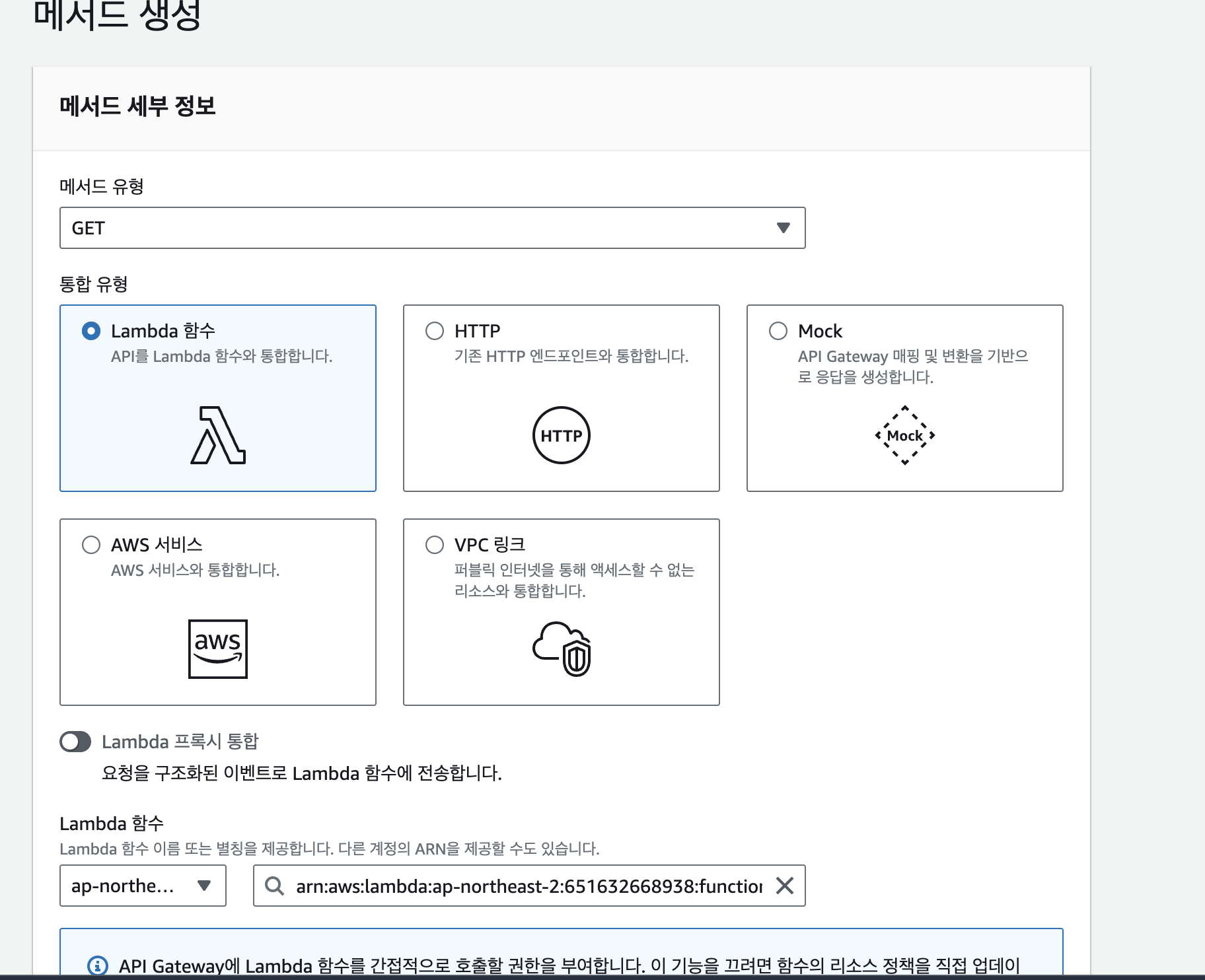Click the Lambda function icon
1205x980 pixels.
pos(218,435)
